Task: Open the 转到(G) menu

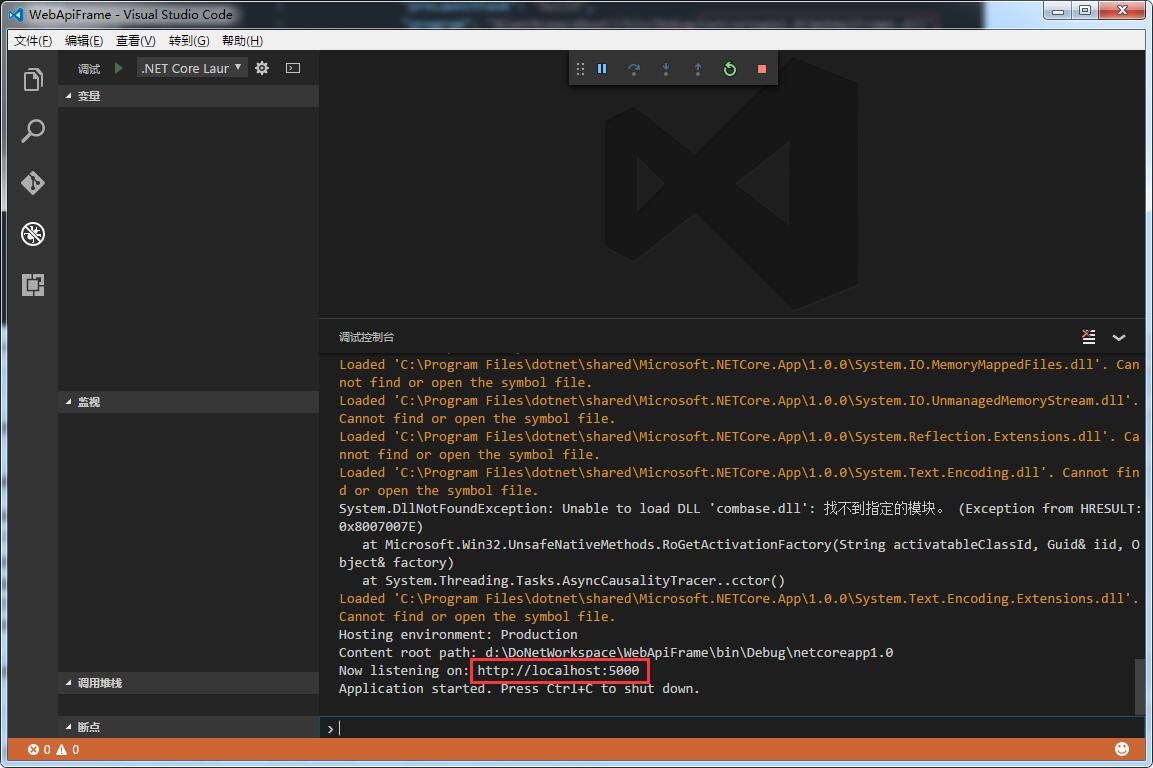Action: 189,40
